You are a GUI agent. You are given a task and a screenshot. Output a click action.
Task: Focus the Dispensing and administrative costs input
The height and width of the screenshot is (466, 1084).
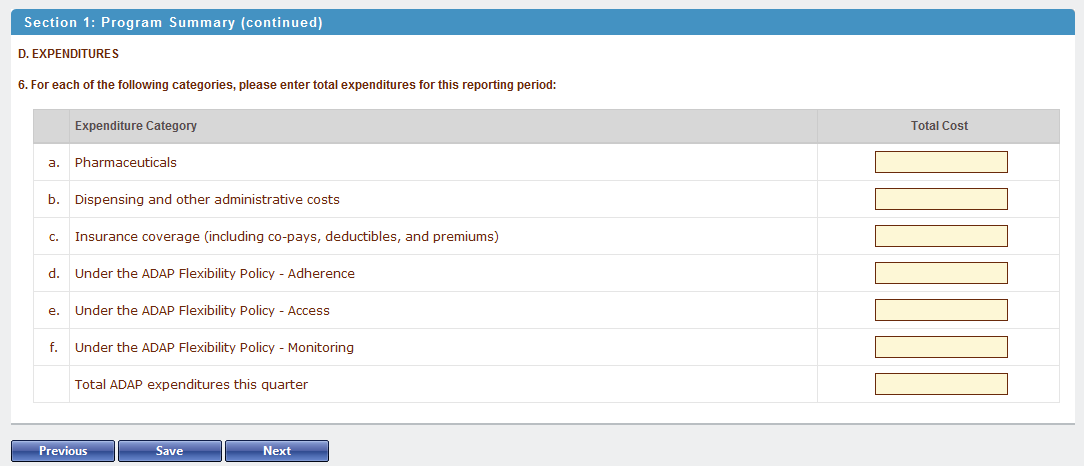pyautogui.click(x=941, y=199)
